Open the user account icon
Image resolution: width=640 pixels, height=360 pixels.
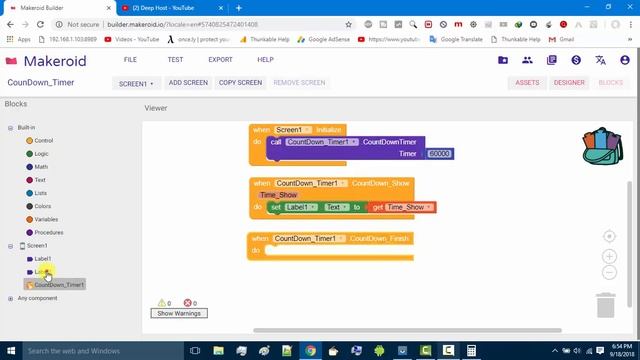coord(625,60)
